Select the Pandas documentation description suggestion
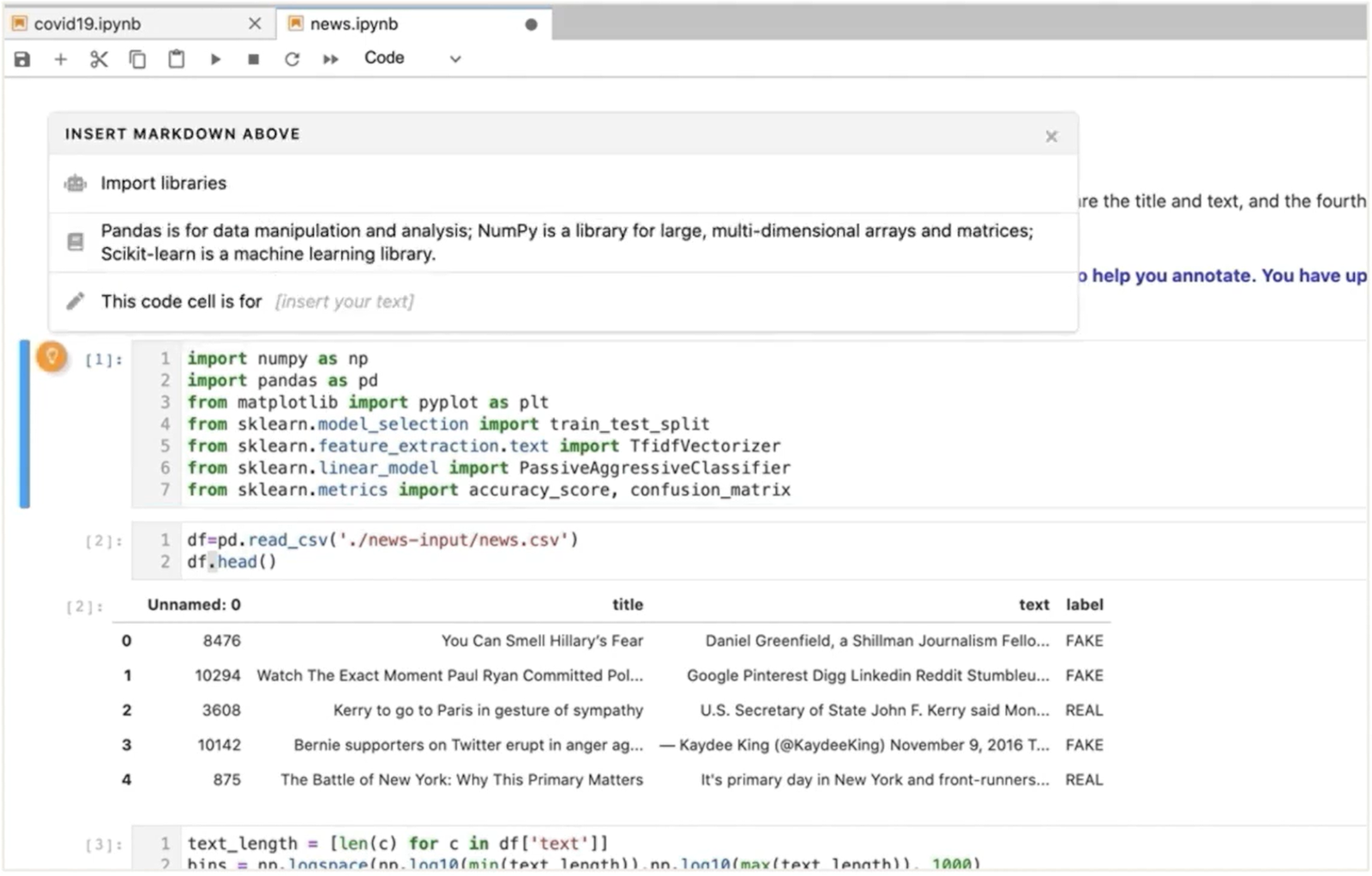This screenshot has height=876, width=1372. [x=563, y=243]
